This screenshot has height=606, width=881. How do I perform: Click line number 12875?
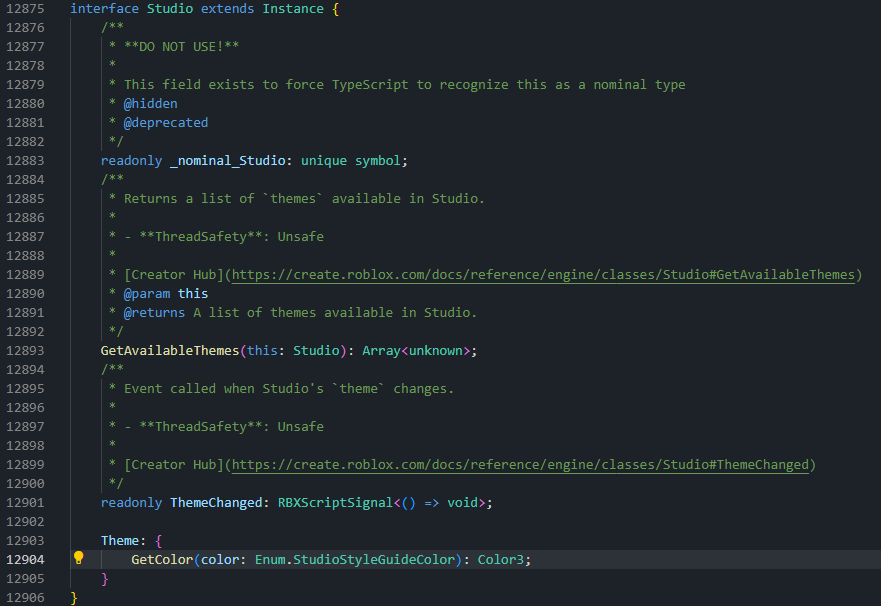[25, 9]
